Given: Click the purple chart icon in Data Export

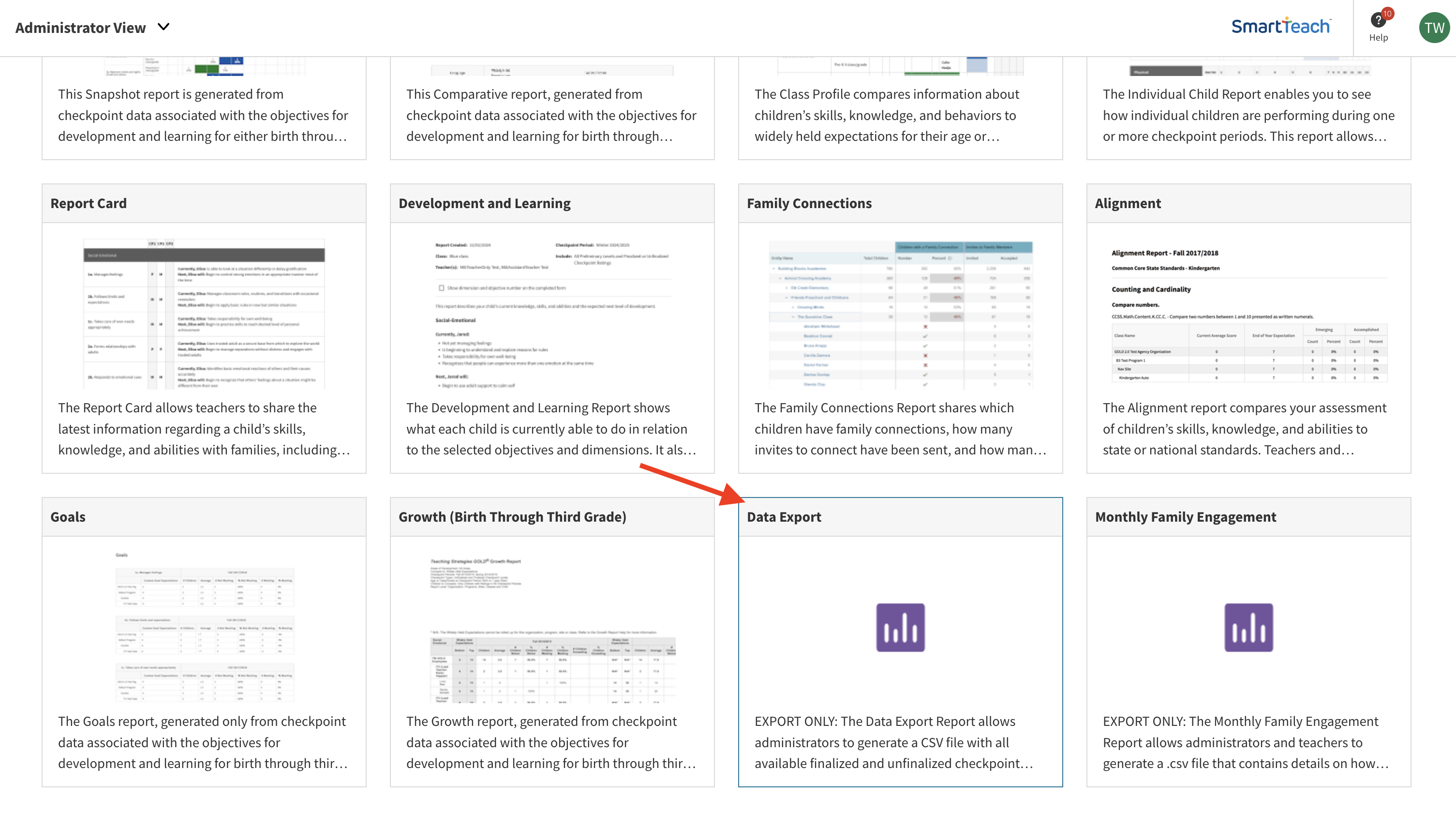Looking at the screenshot, I should click(900, 628).
